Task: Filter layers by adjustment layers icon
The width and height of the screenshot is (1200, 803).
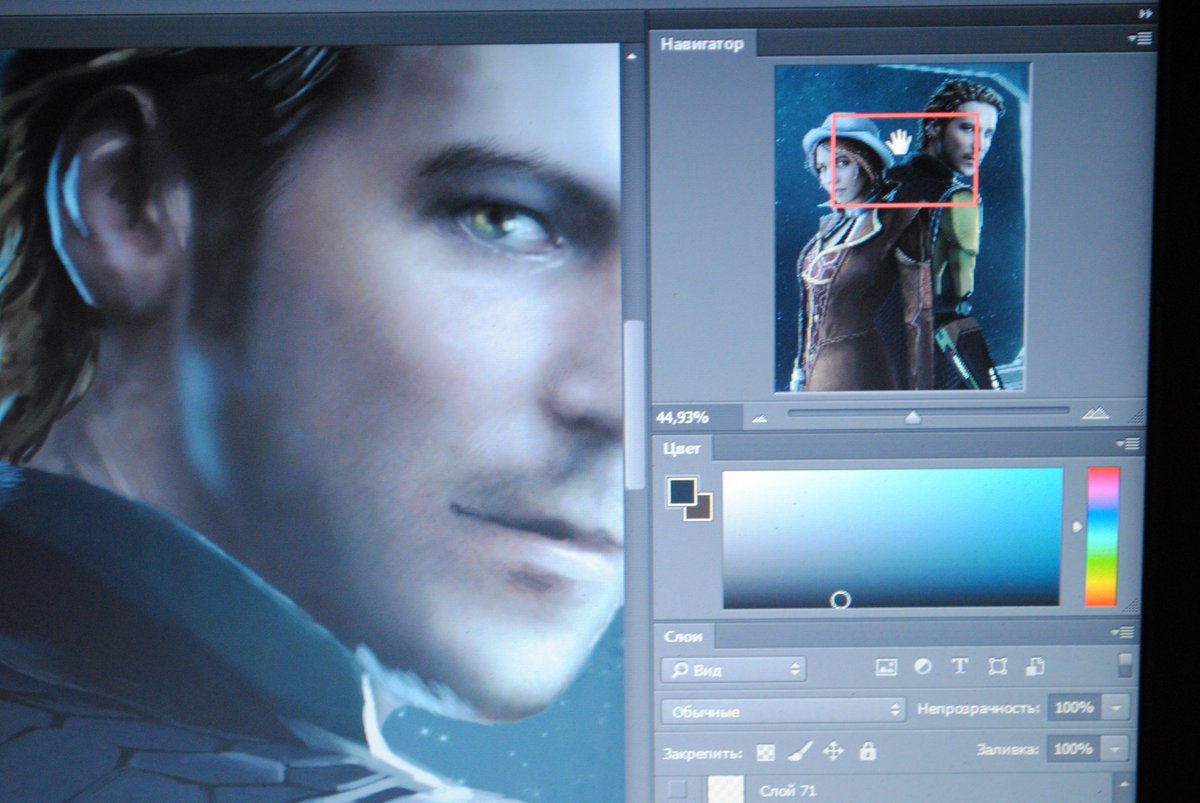Action: click(x=923, y=666)
